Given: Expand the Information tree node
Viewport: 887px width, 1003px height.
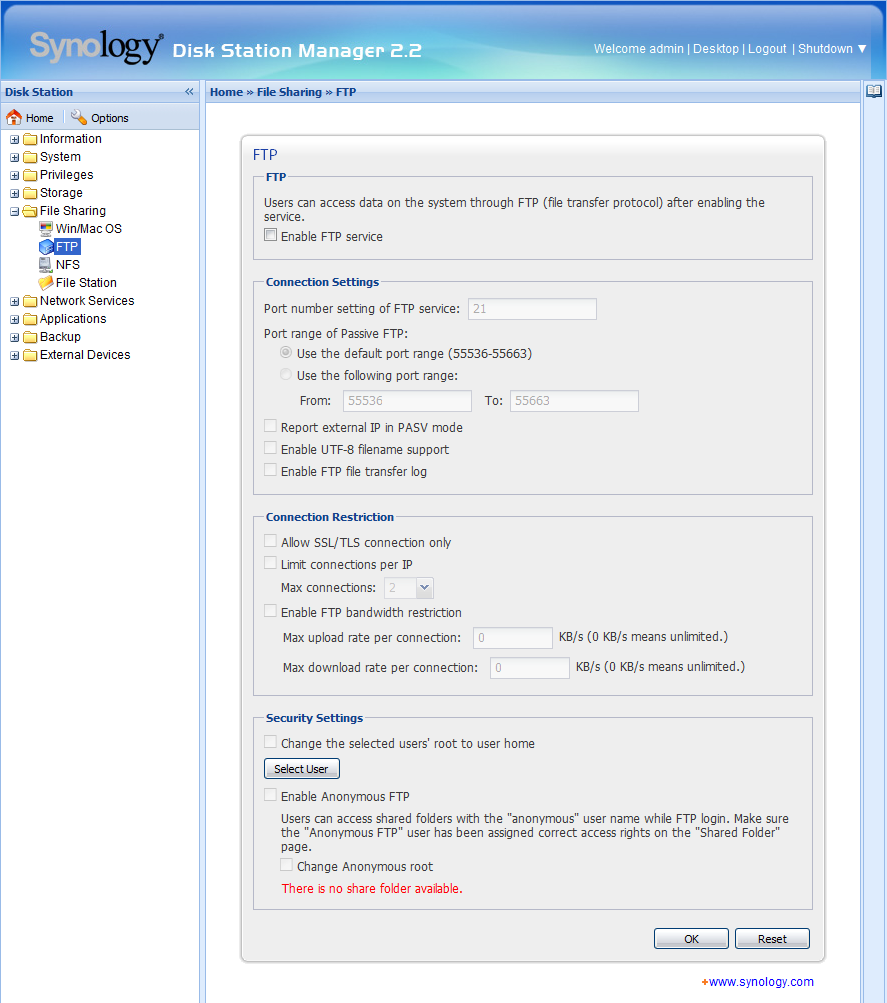Looking at the screenshot, I should coord(14,139).
